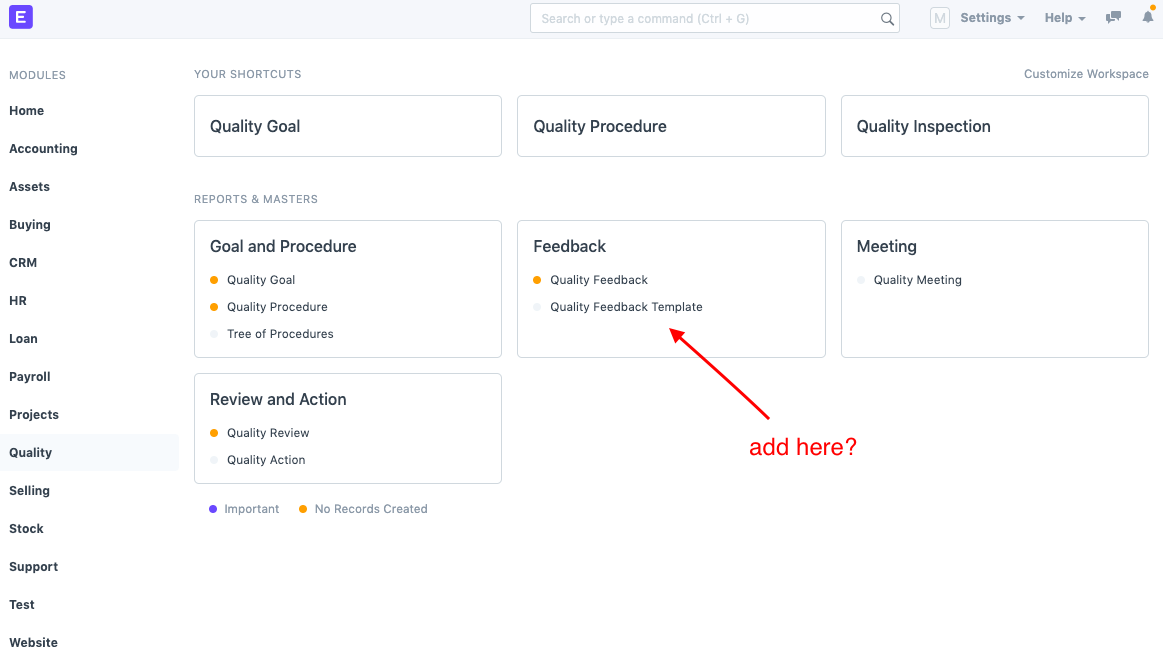The width and height of the screenshot is (1163, 647).
Task: Open the notifications bell icon
Action: [x=1147, y=17]
